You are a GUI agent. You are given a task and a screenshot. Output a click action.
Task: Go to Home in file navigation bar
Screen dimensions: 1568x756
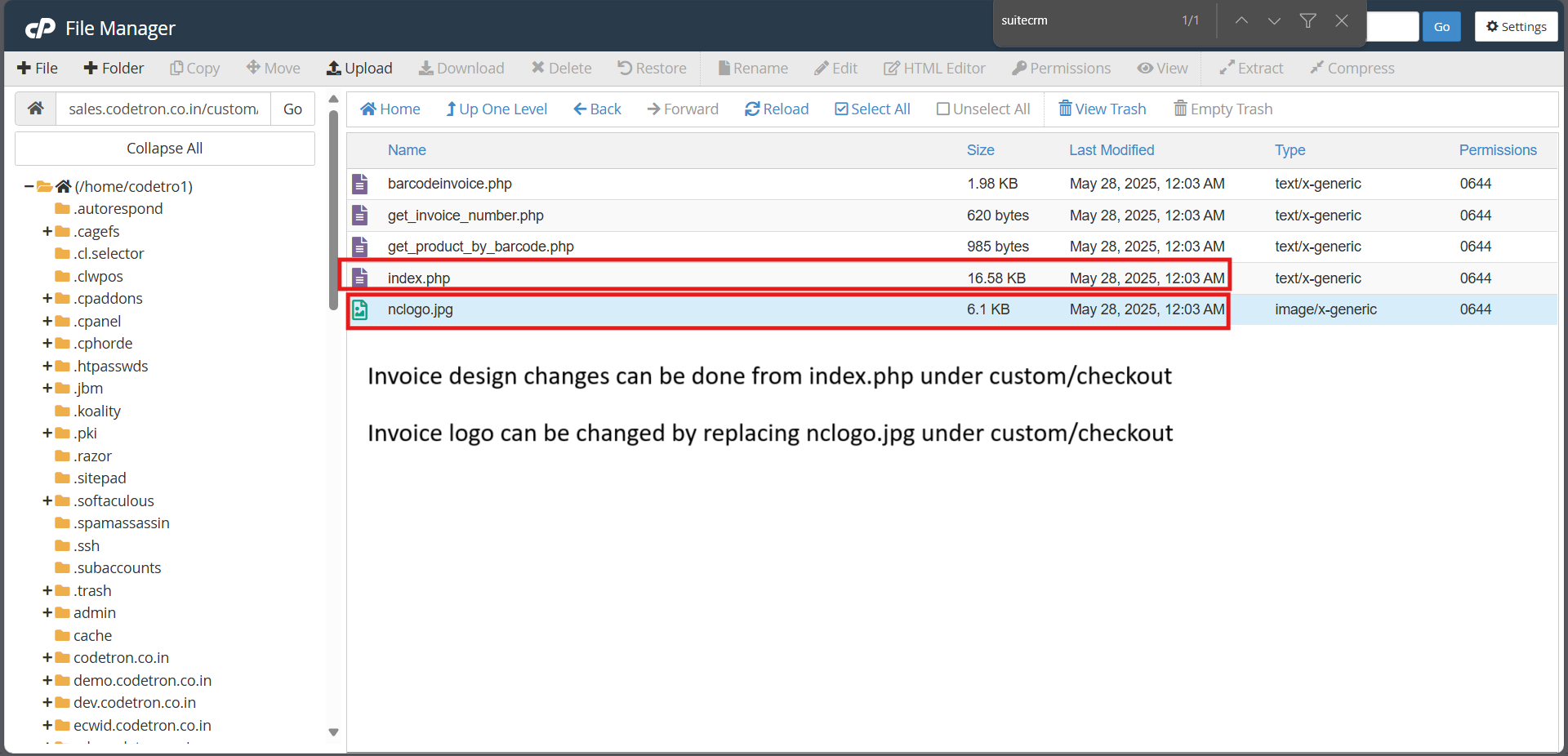[x=390, y=109]
